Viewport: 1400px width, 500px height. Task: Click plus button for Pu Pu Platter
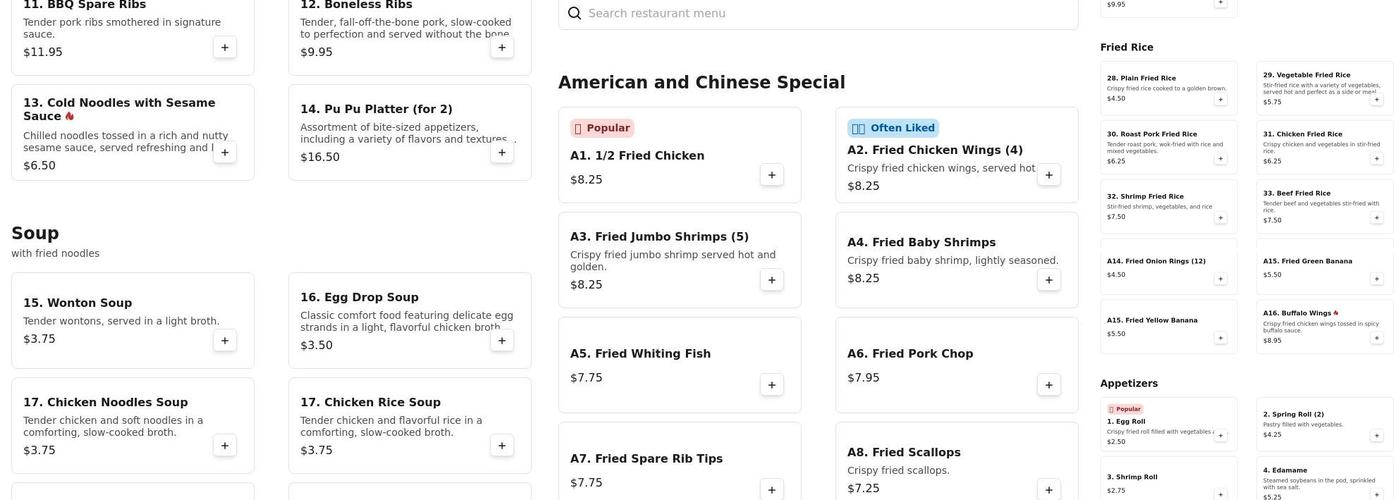(x=502, y=152)
